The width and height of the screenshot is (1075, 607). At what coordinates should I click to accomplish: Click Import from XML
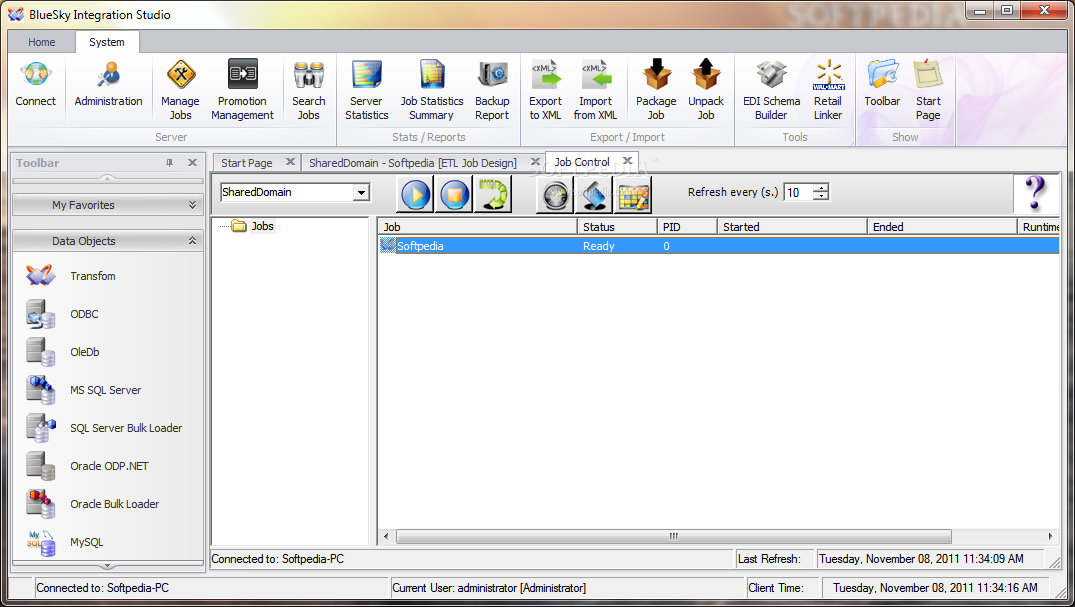pyautogui.click(x=595, y=91)
